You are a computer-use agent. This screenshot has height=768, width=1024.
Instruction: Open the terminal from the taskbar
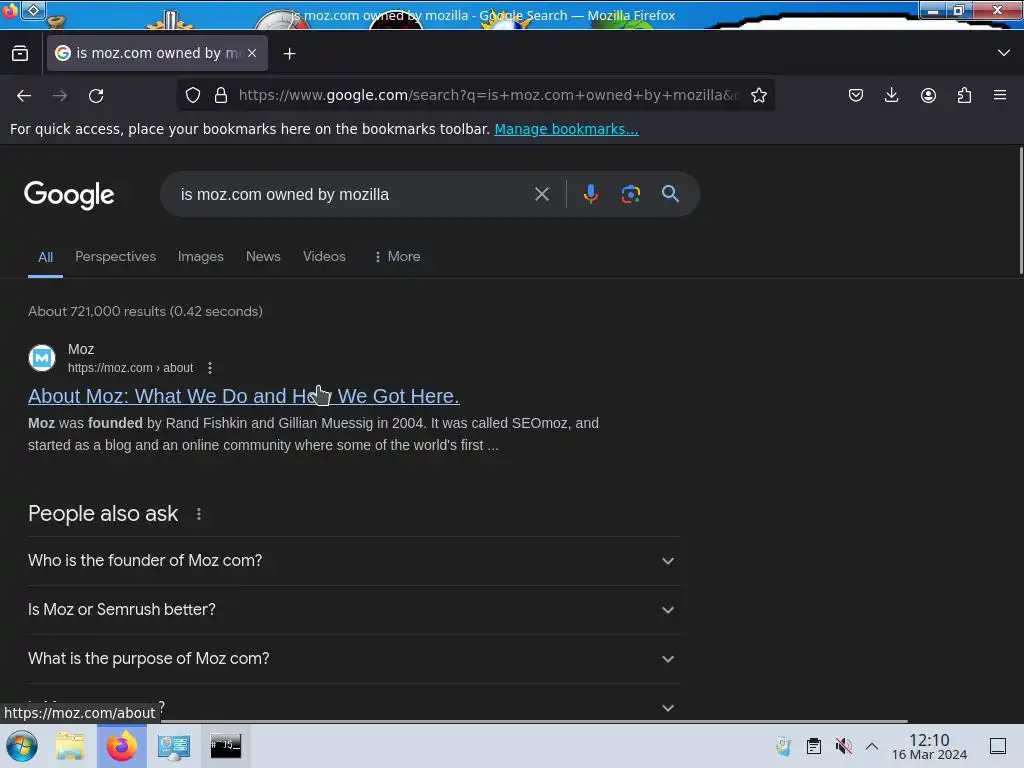(x=225, y=746)
